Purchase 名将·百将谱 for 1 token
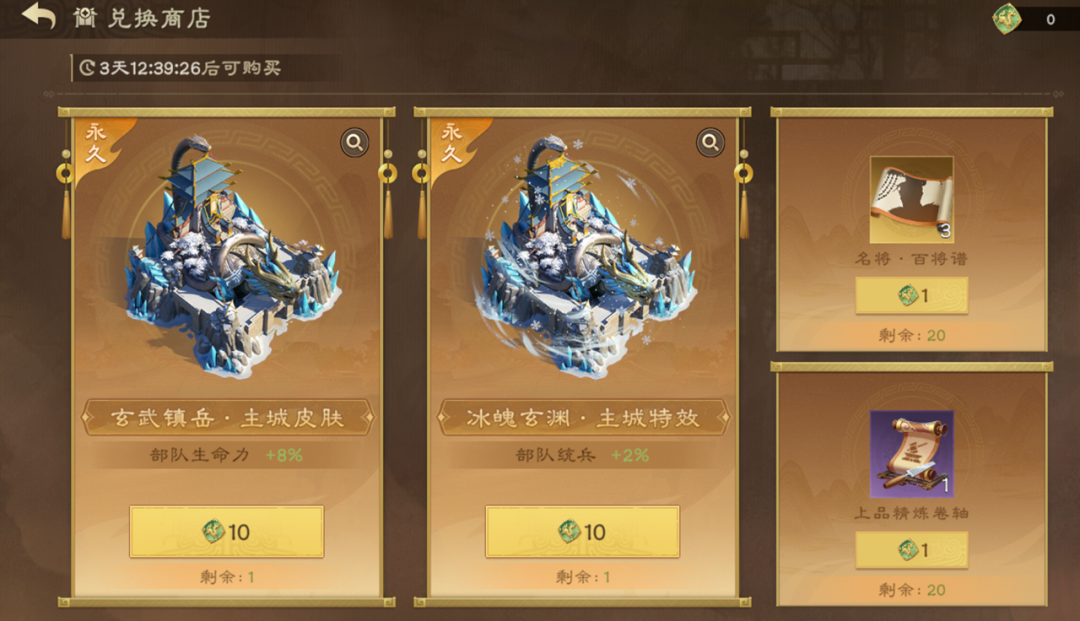This screenshot has height=621, width=1080. click(x=911, y=295)
